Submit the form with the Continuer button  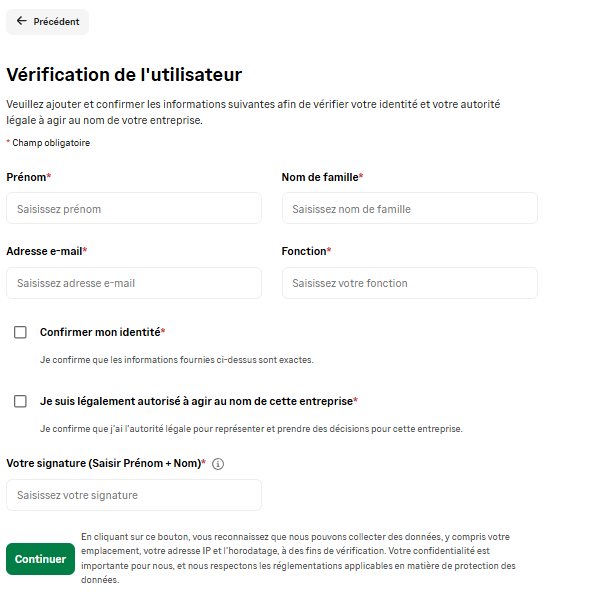(x=40, y=559)
